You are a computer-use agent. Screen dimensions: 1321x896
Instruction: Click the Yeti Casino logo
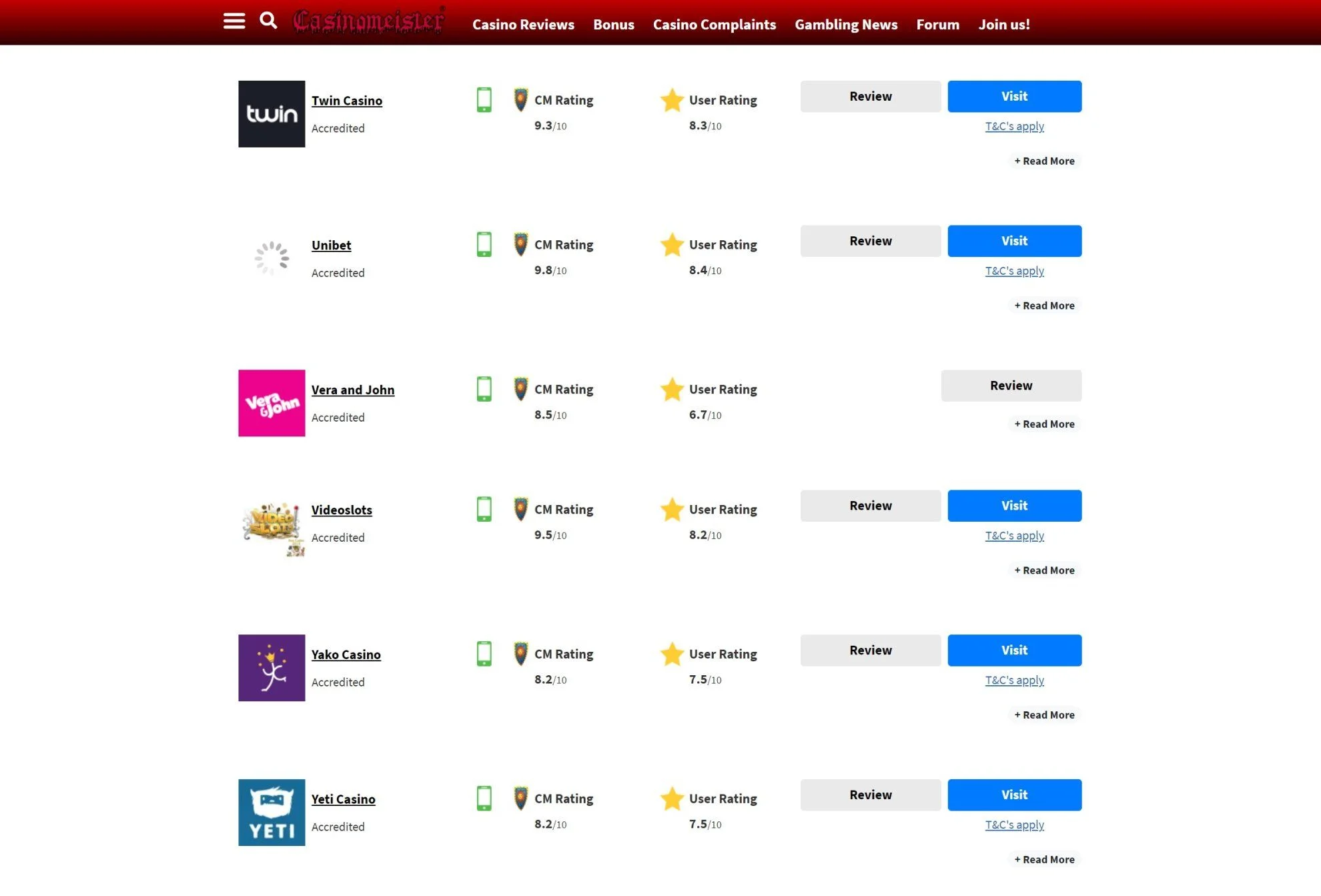pyautogui.click(x=272, y=813)
